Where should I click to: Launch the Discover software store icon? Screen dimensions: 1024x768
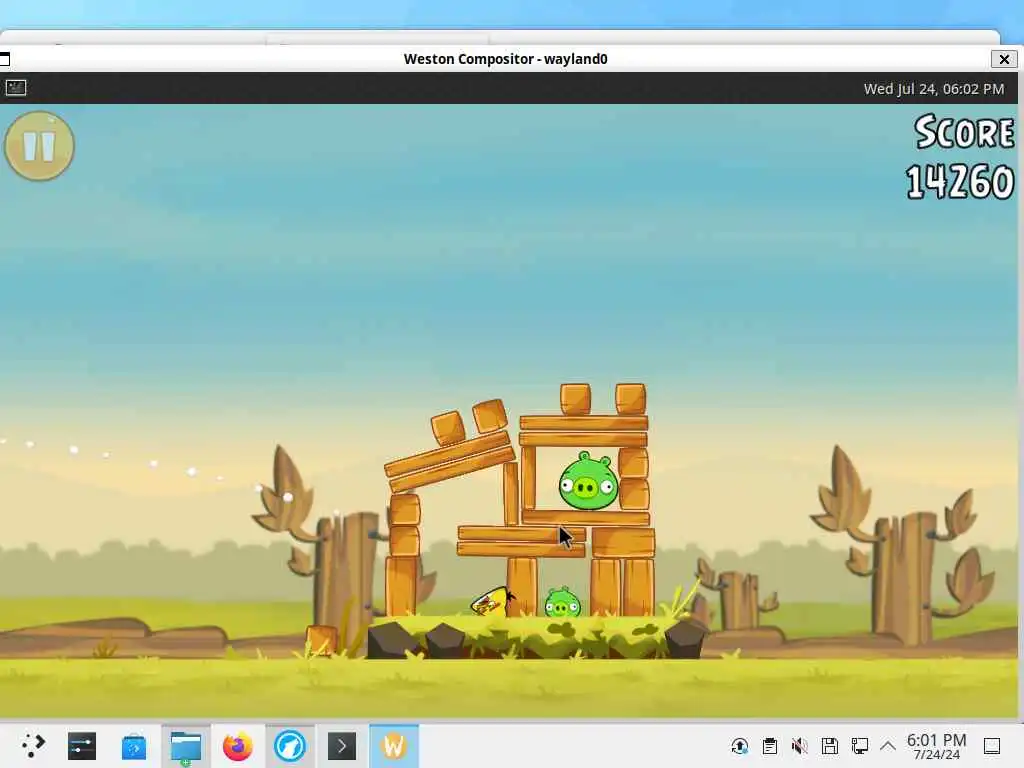[134, 746]
